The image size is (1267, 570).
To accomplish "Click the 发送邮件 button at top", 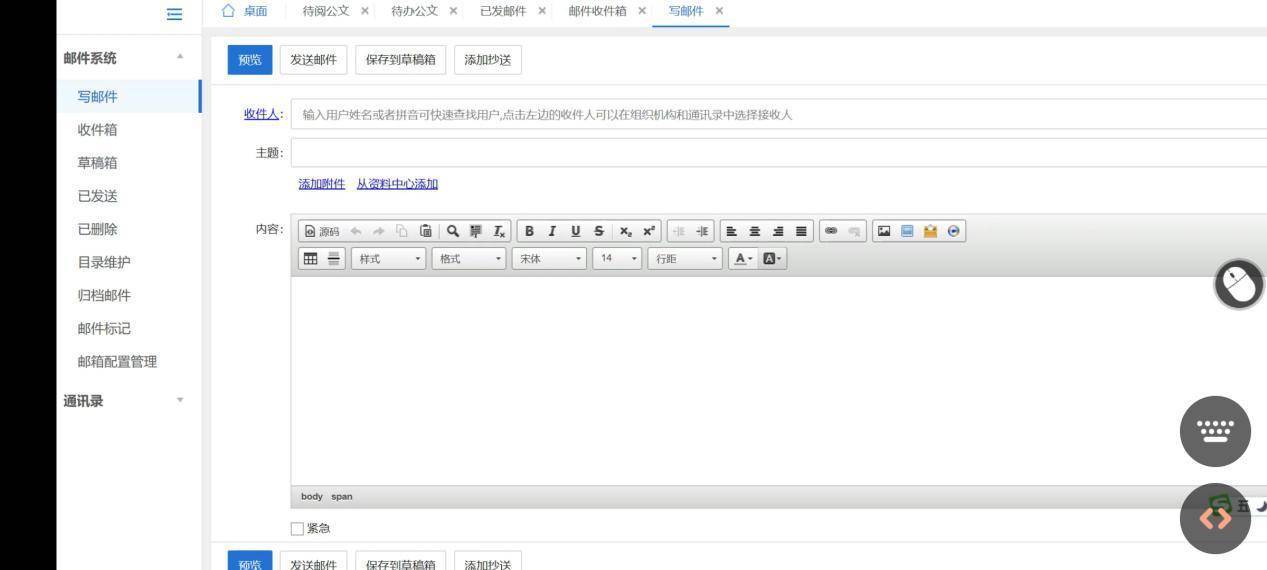I will 313,60.
